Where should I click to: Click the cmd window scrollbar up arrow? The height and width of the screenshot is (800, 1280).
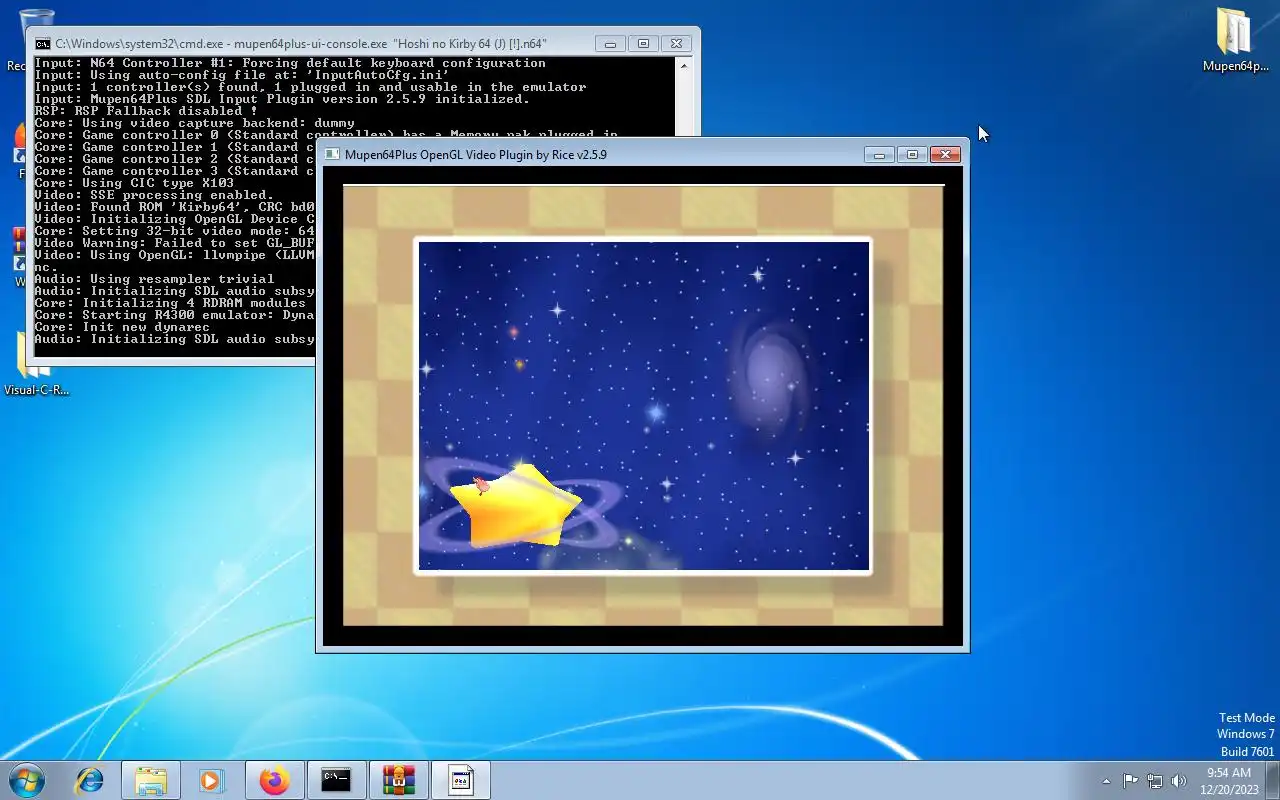(x=684, y=66)
